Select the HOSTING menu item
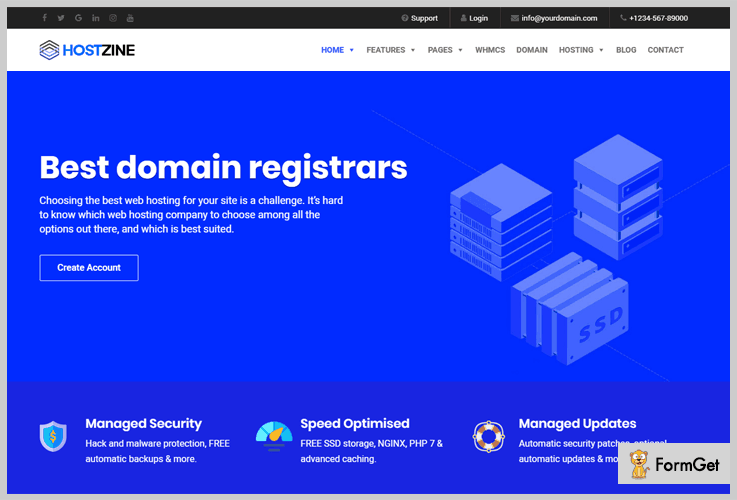This screenshot has width=737, height=500. coord(576,50)
